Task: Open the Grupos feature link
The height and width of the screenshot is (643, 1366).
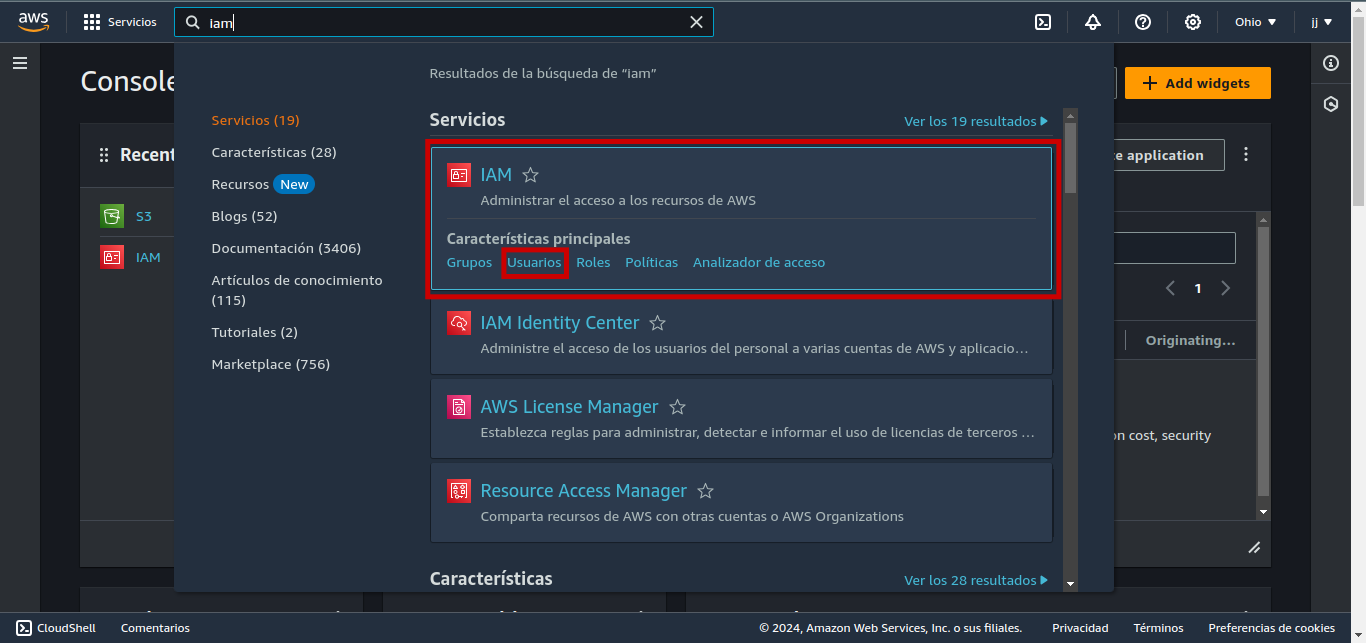Action: tap(469, 262)
